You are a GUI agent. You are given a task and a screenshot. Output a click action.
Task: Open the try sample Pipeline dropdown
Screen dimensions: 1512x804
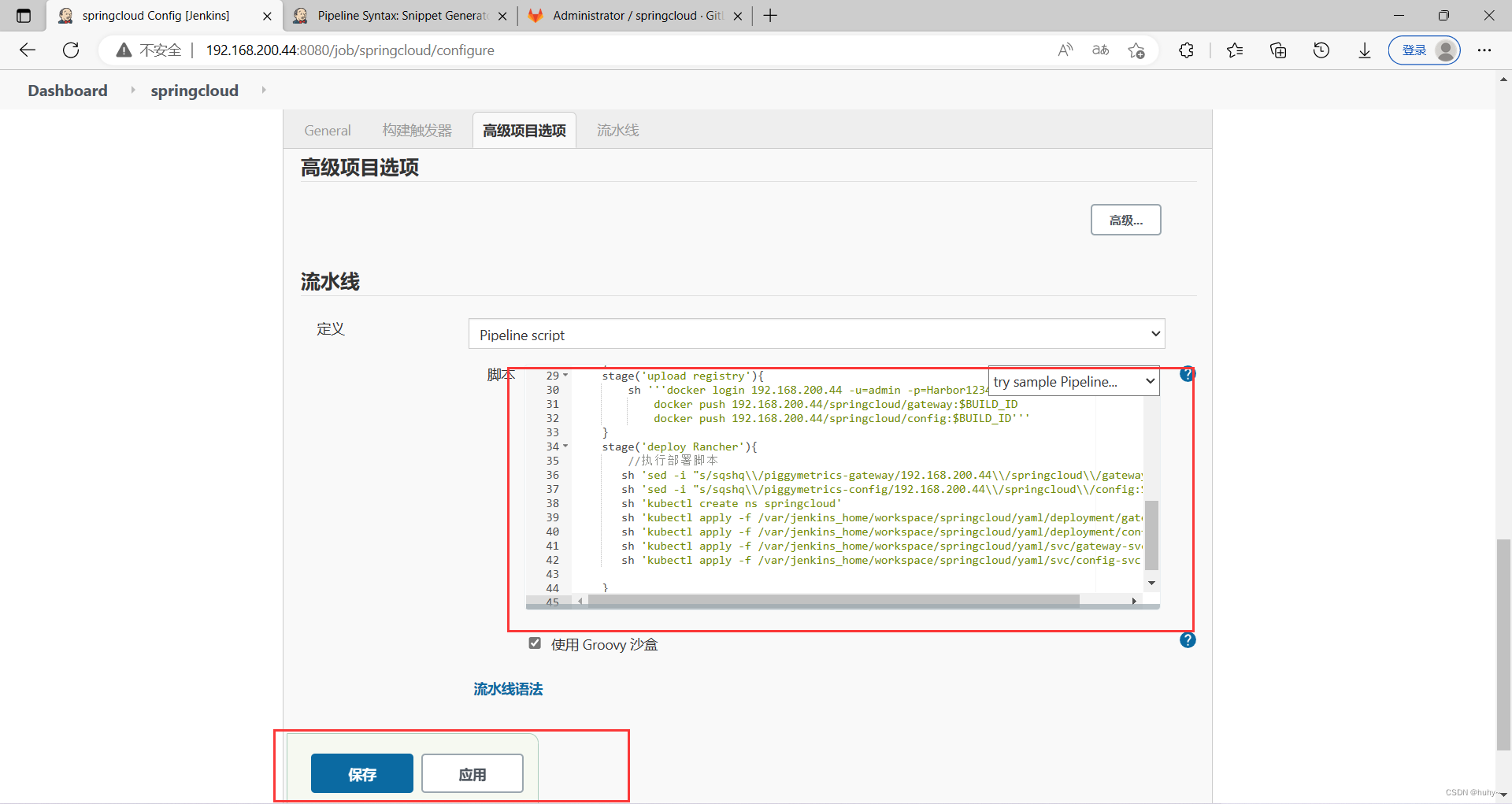click(x=1074, y=382)
